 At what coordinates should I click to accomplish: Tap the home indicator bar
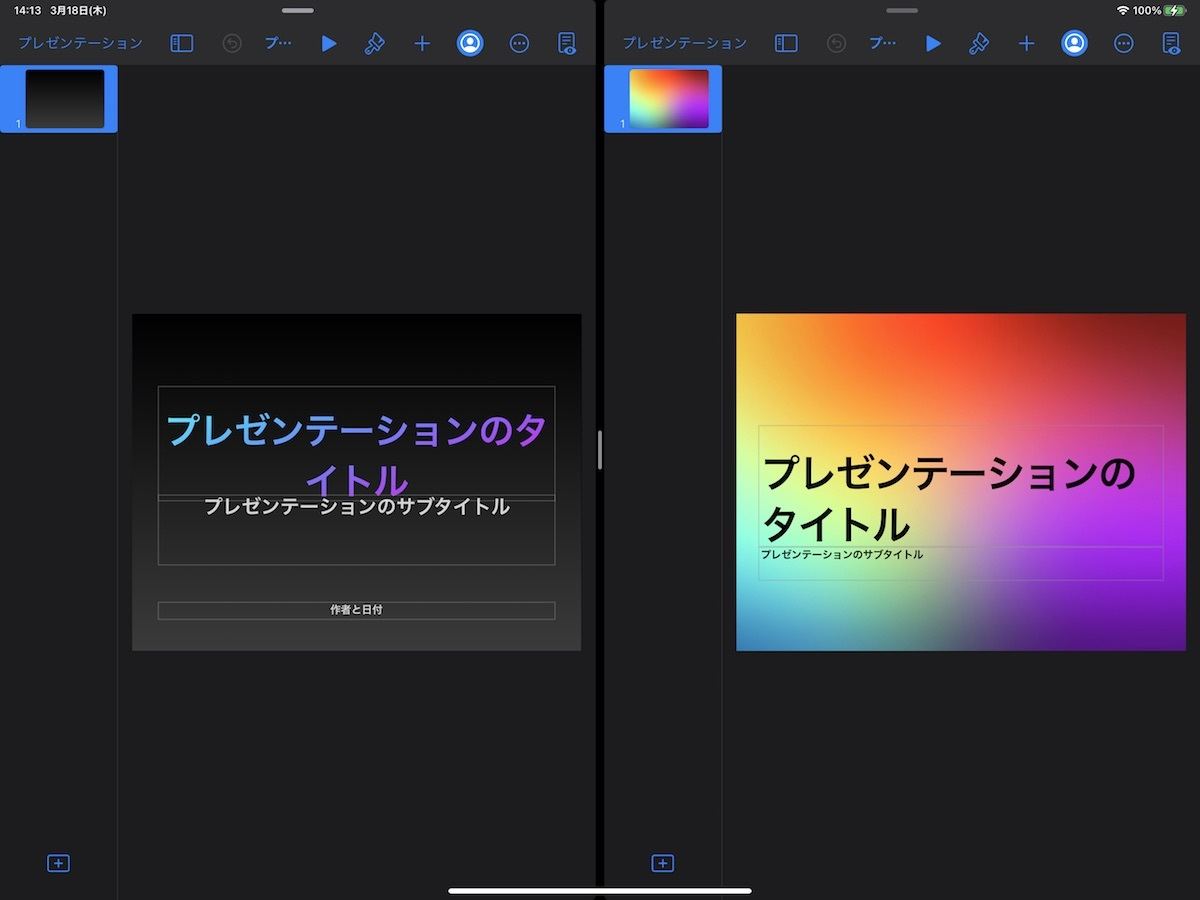[600, 890]
